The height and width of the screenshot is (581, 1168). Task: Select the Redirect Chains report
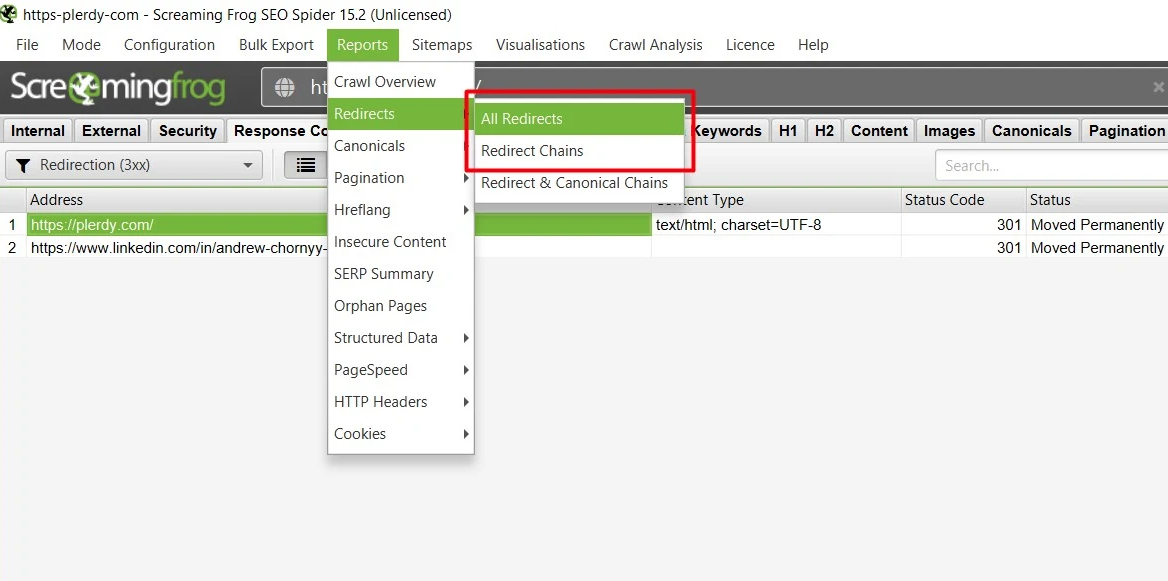point(531,151)
